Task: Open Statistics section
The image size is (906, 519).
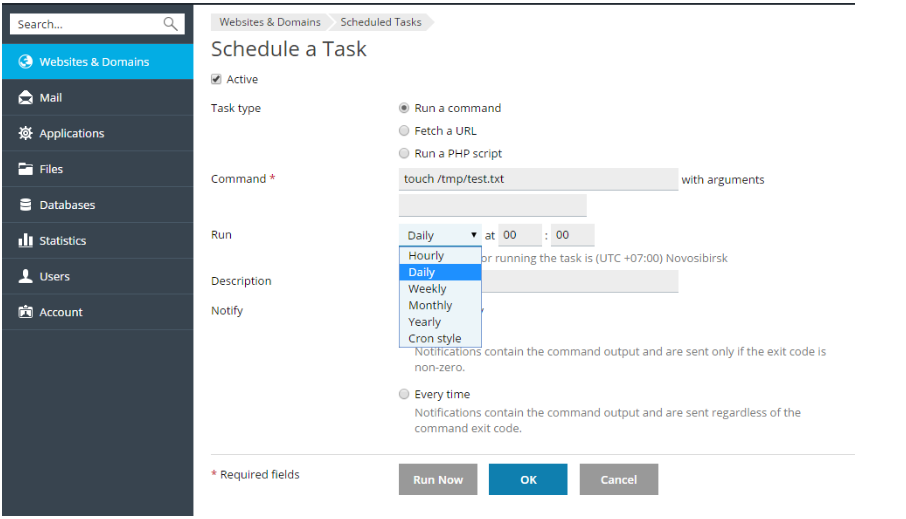Action: click(x=98, y=240)
